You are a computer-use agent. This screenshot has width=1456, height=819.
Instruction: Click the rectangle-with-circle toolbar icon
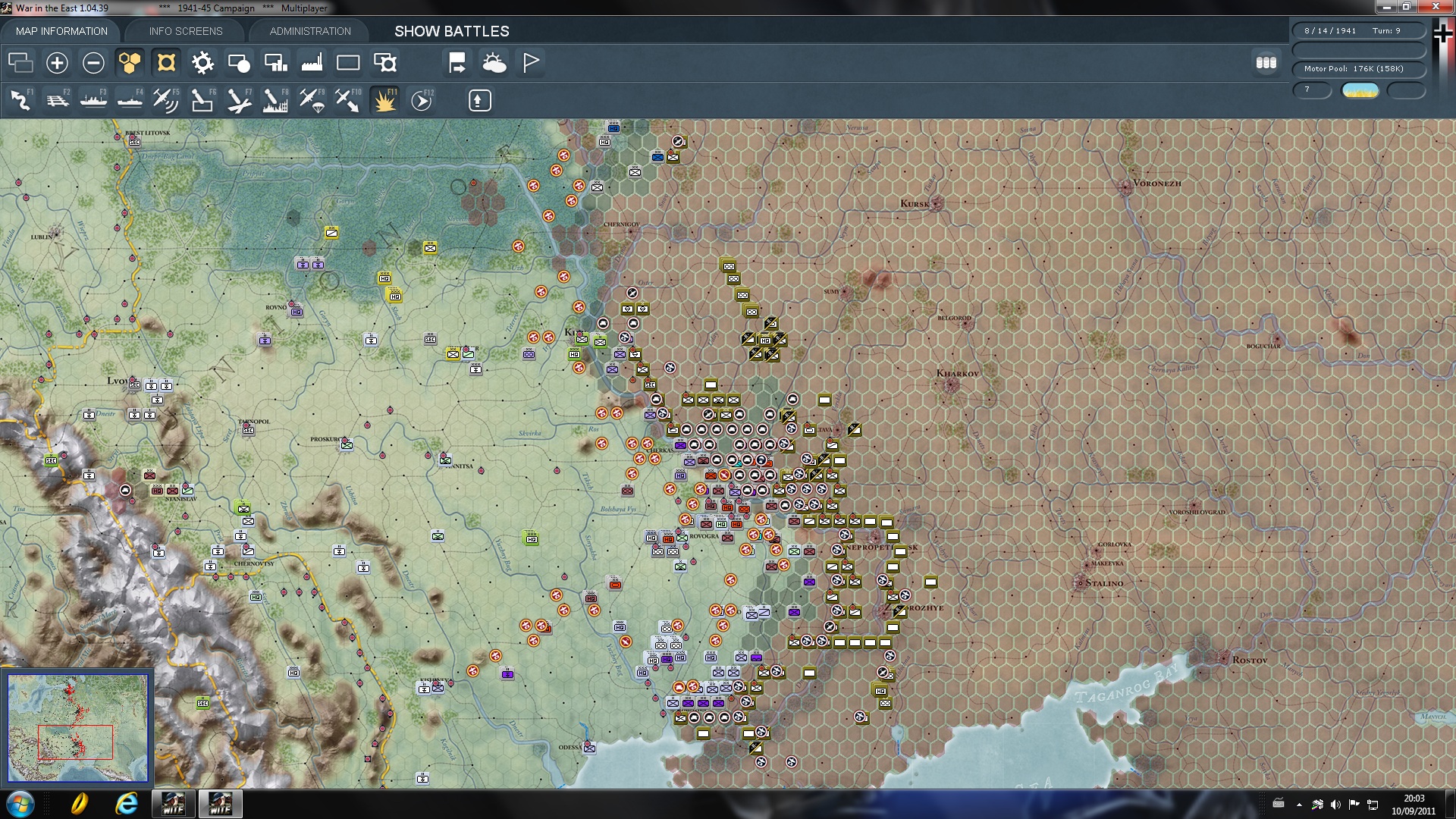239,62
